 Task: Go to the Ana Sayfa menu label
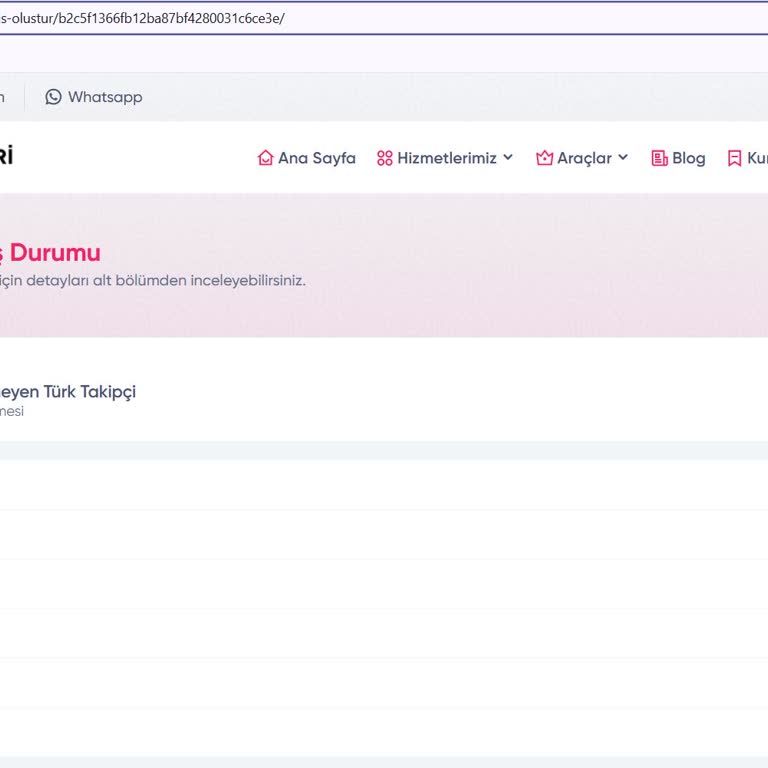click(316, 158)
